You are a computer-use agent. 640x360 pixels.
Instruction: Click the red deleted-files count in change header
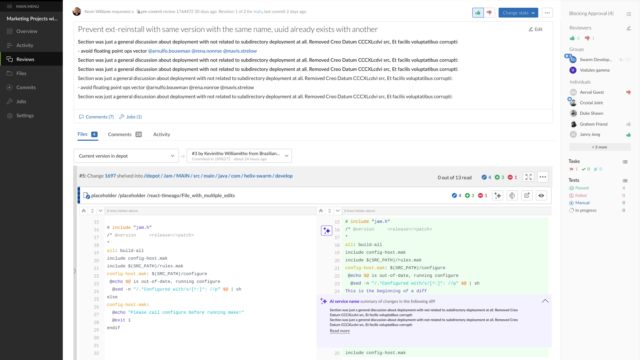[512, 177]
